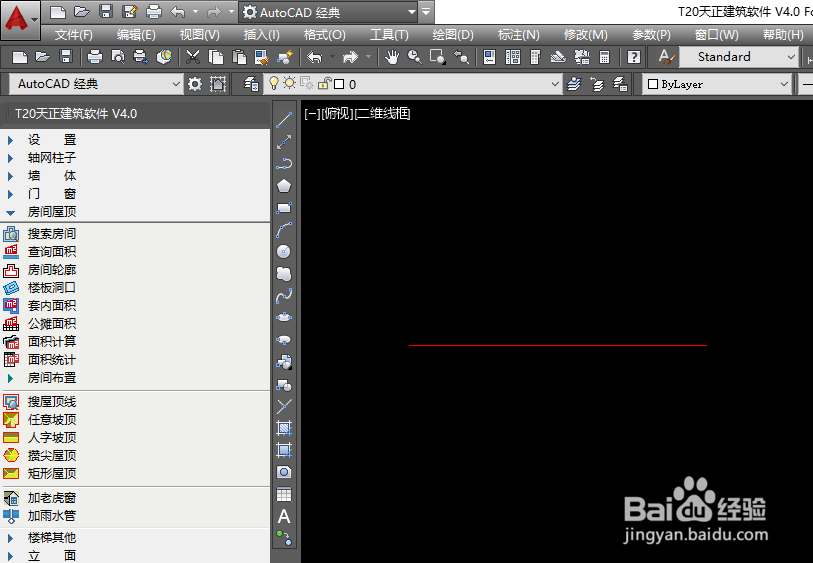Click the [俯视] view control label
The image size is (813, 563).
[338, 114]
